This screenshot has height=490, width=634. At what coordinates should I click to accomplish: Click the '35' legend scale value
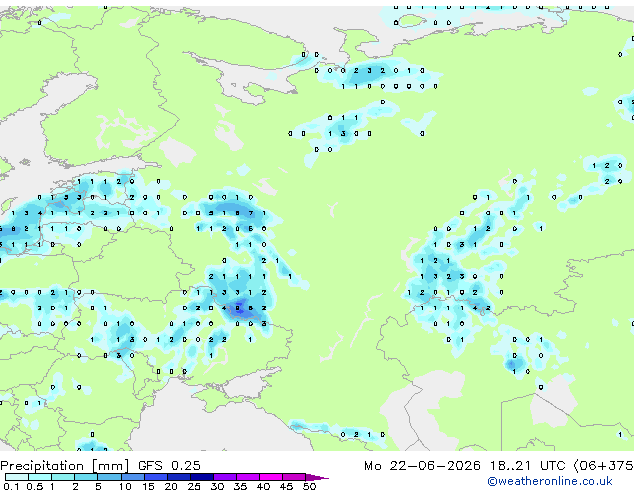[240, 486]
